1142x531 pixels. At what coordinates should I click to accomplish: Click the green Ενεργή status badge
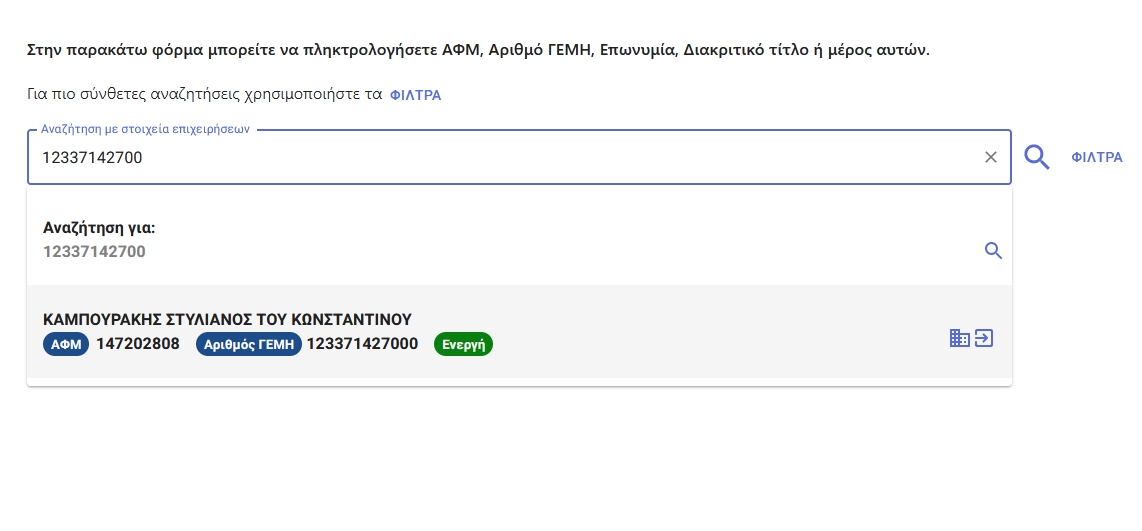click(463, 345)
